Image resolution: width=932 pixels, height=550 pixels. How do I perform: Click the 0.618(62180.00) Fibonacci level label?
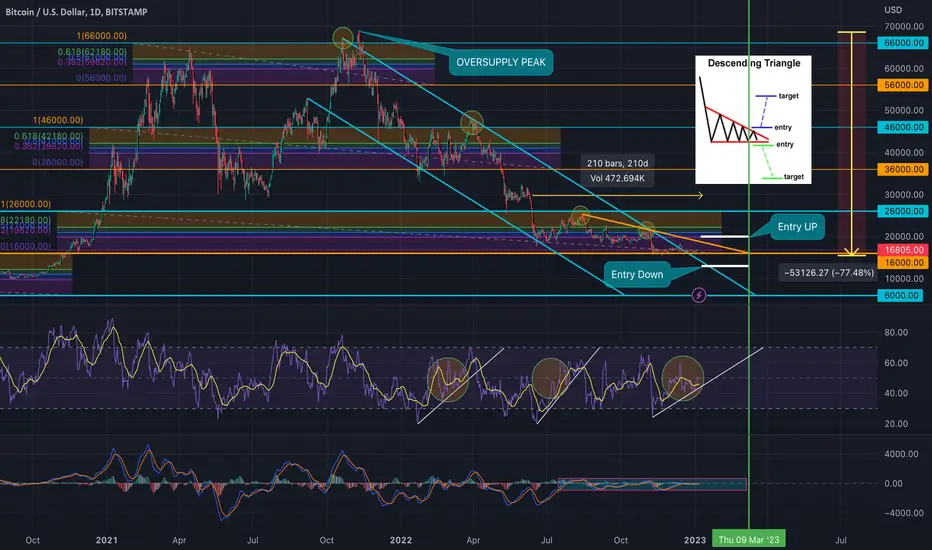pyautogui.click(x=92, y=52)
